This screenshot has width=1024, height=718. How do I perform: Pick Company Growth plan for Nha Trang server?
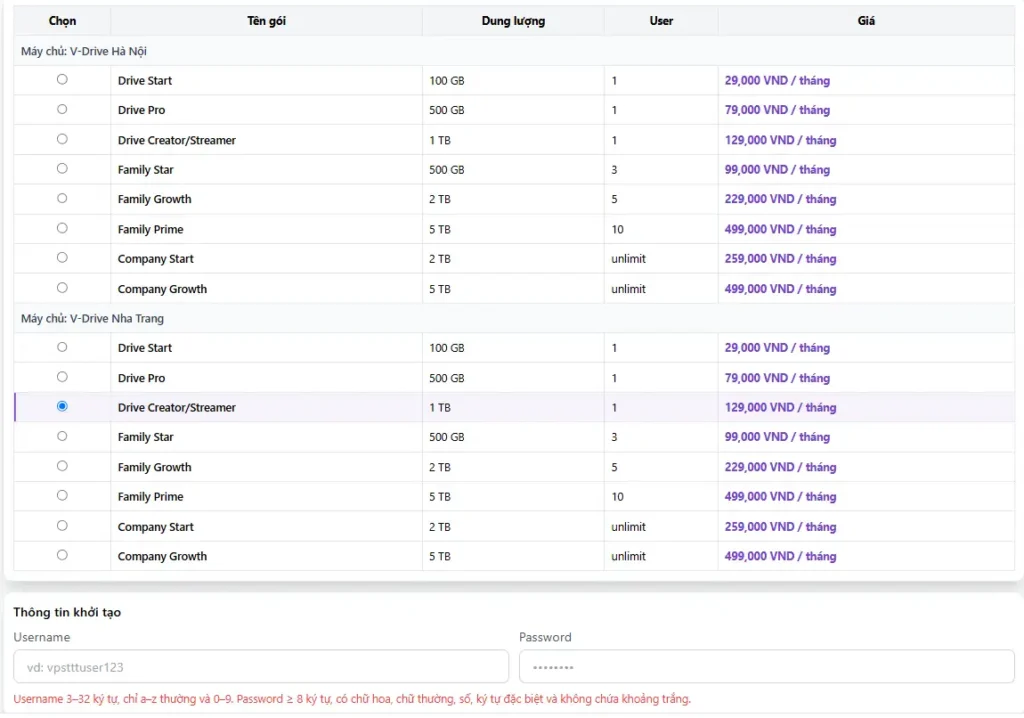pyautogui.click(x=62, y=555)
